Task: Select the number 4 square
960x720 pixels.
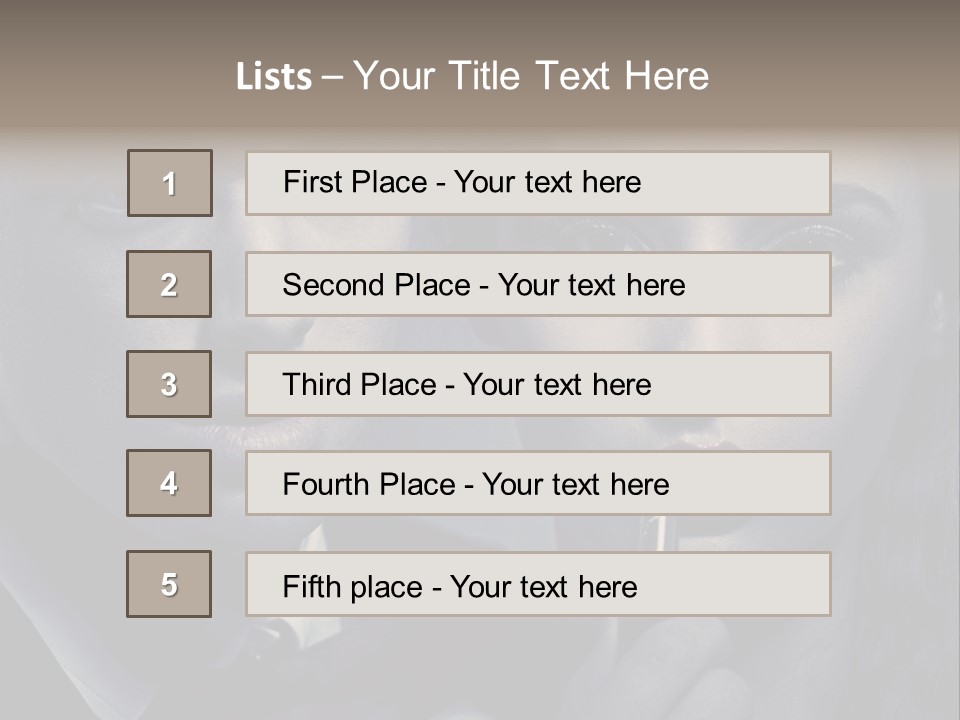Action: coord(169,483)
